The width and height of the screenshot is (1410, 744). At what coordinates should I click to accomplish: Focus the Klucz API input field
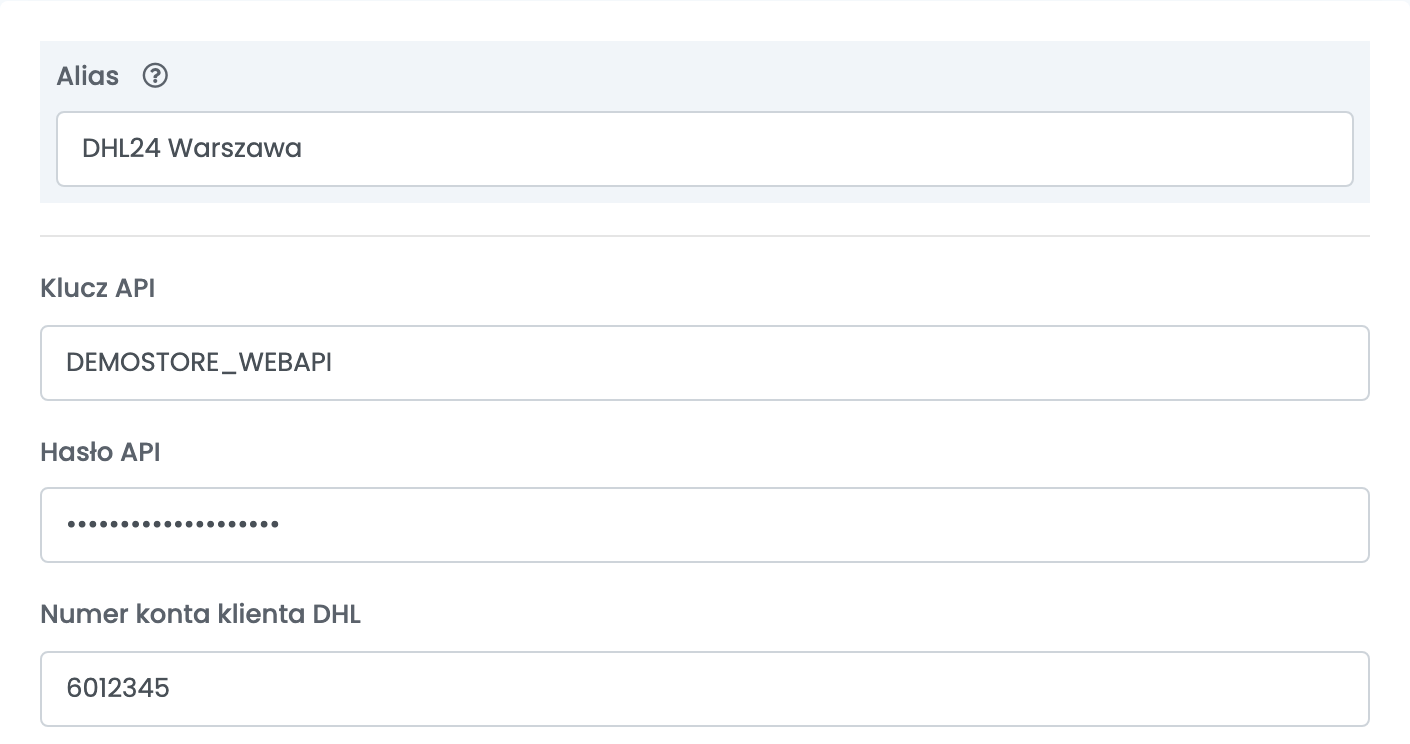tap(705, 363)
